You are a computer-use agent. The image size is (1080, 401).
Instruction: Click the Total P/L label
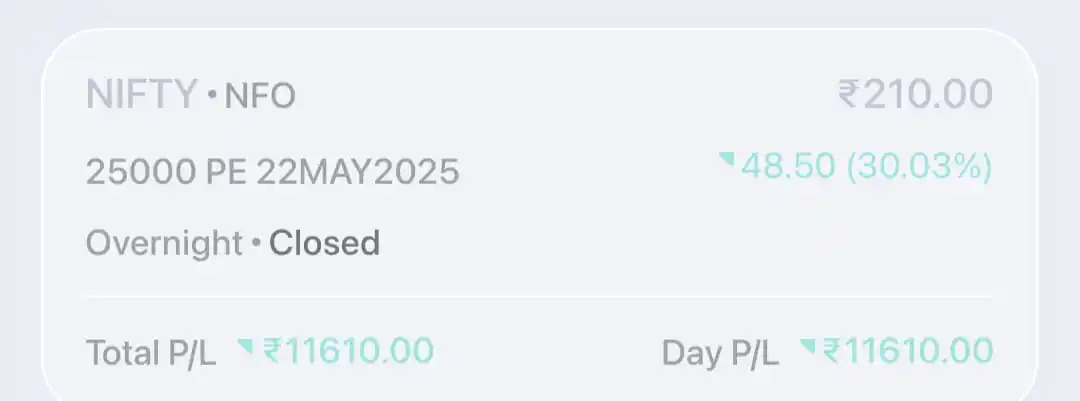point(151,352)
